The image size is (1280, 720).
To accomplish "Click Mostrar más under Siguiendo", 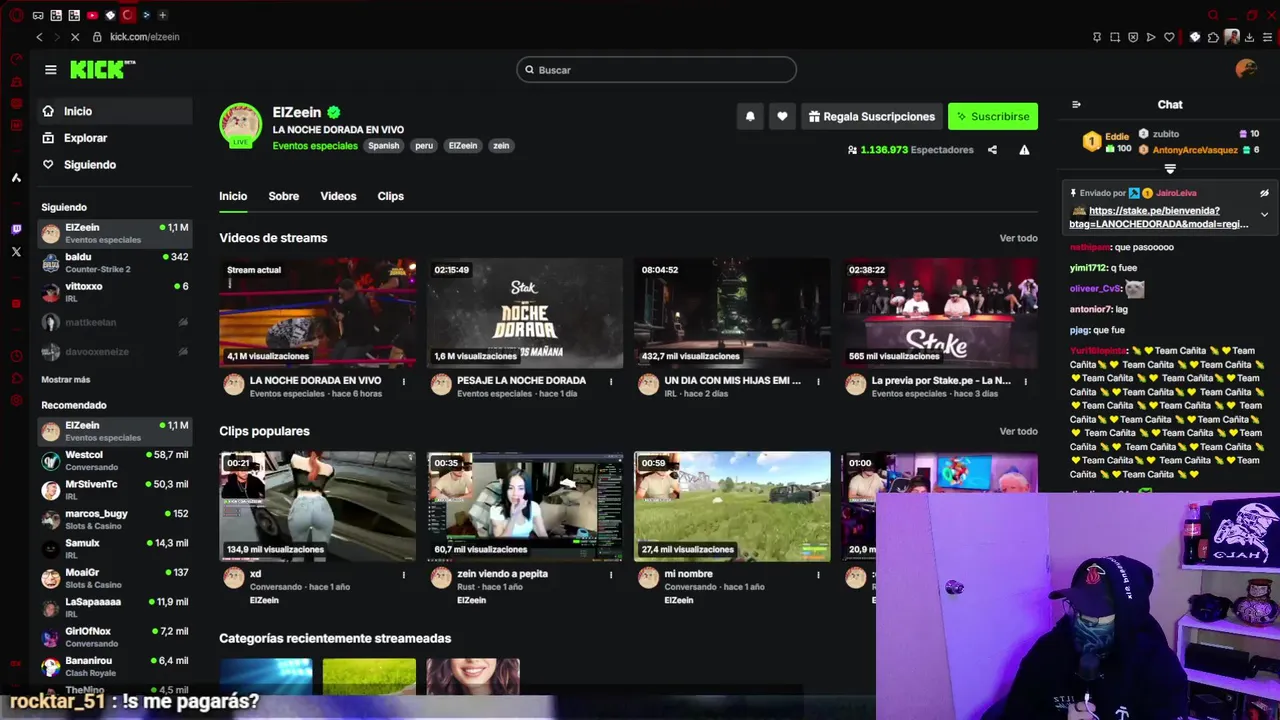I will [x=65, y=380].
